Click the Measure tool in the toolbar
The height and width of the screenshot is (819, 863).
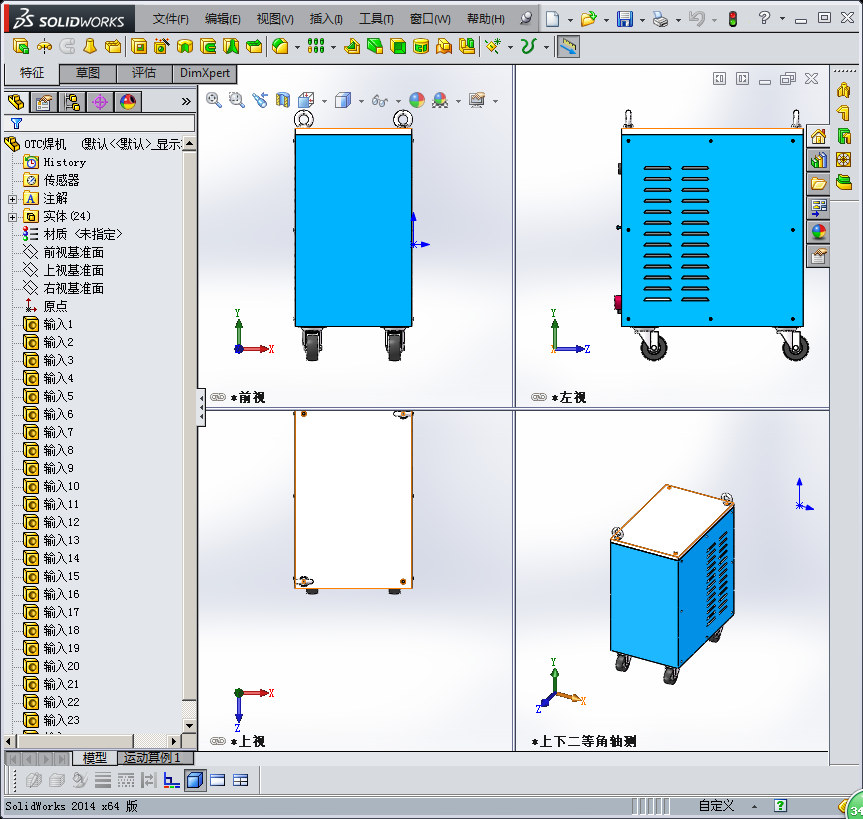click(x=568, y=46)
